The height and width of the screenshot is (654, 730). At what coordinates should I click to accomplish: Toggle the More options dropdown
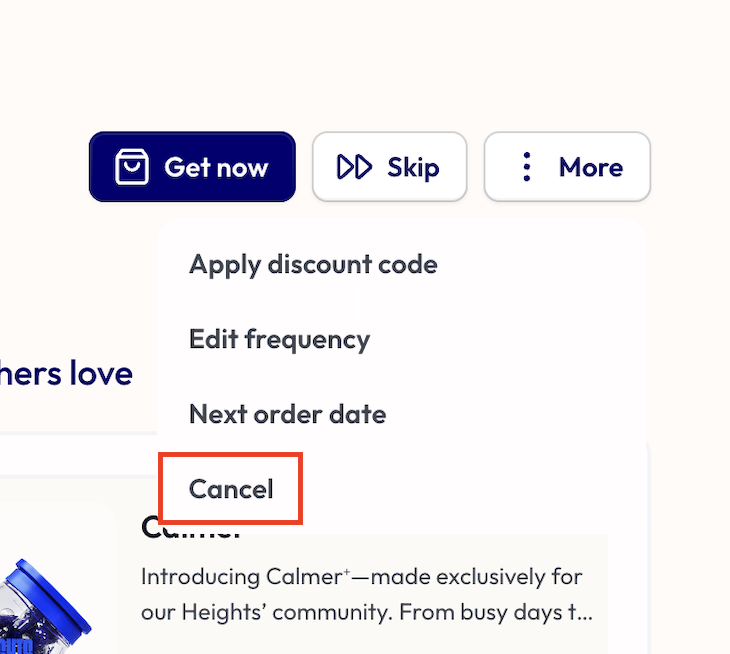(567, 167)
